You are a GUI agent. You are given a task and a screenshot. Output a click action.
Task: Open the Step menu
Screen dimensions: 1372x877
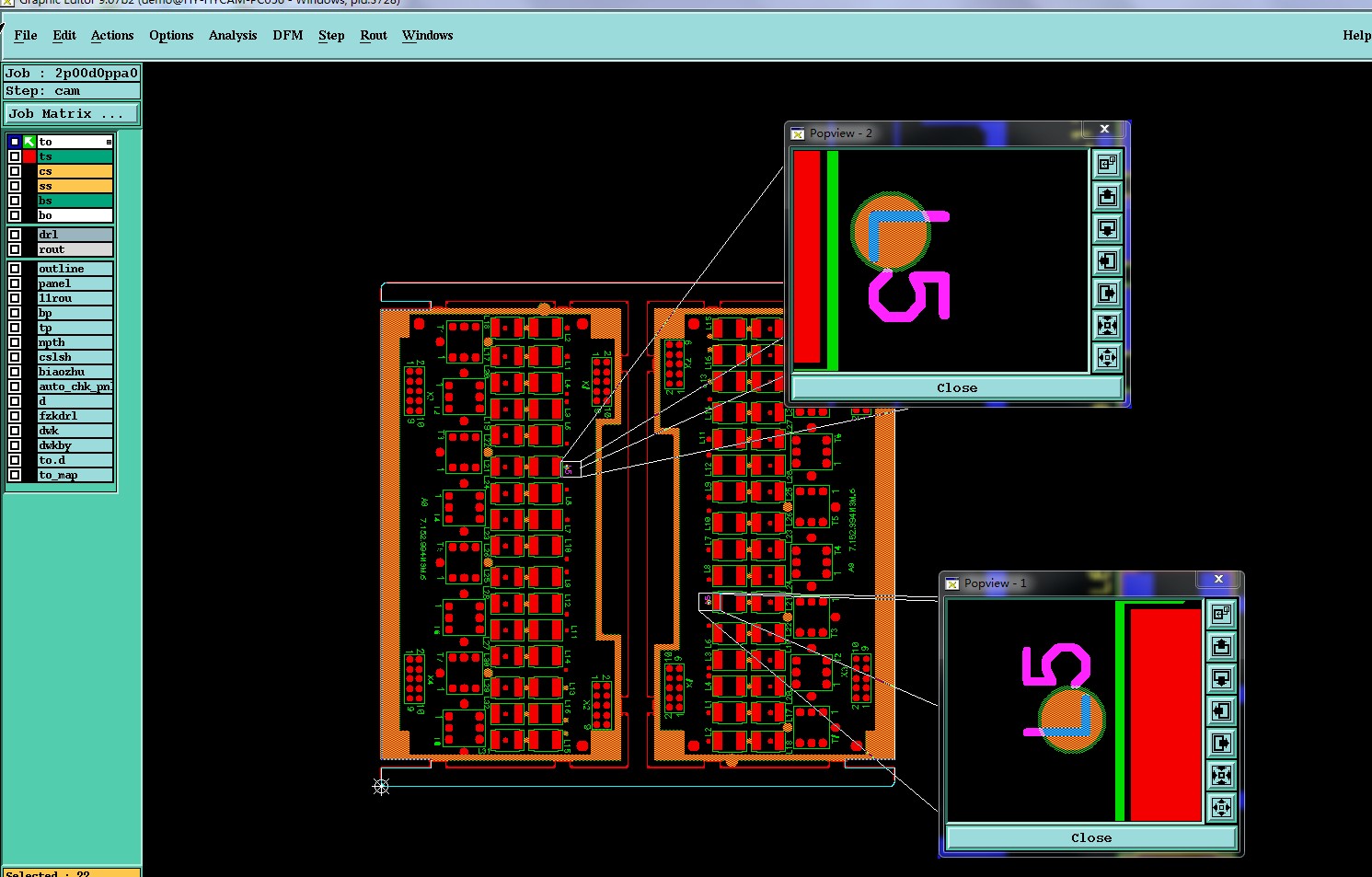click(331, 36)
